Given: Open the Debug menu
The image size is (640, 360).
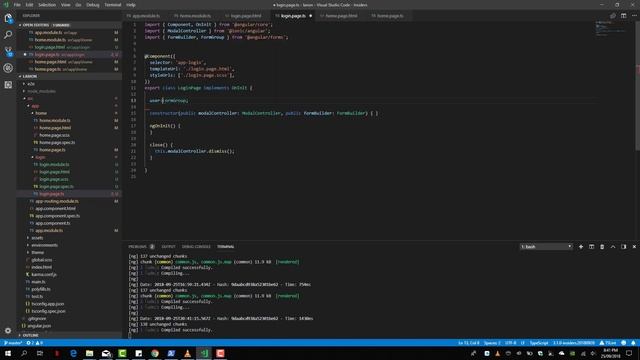Looking at the screenshot, I should [x=93, y=5].
